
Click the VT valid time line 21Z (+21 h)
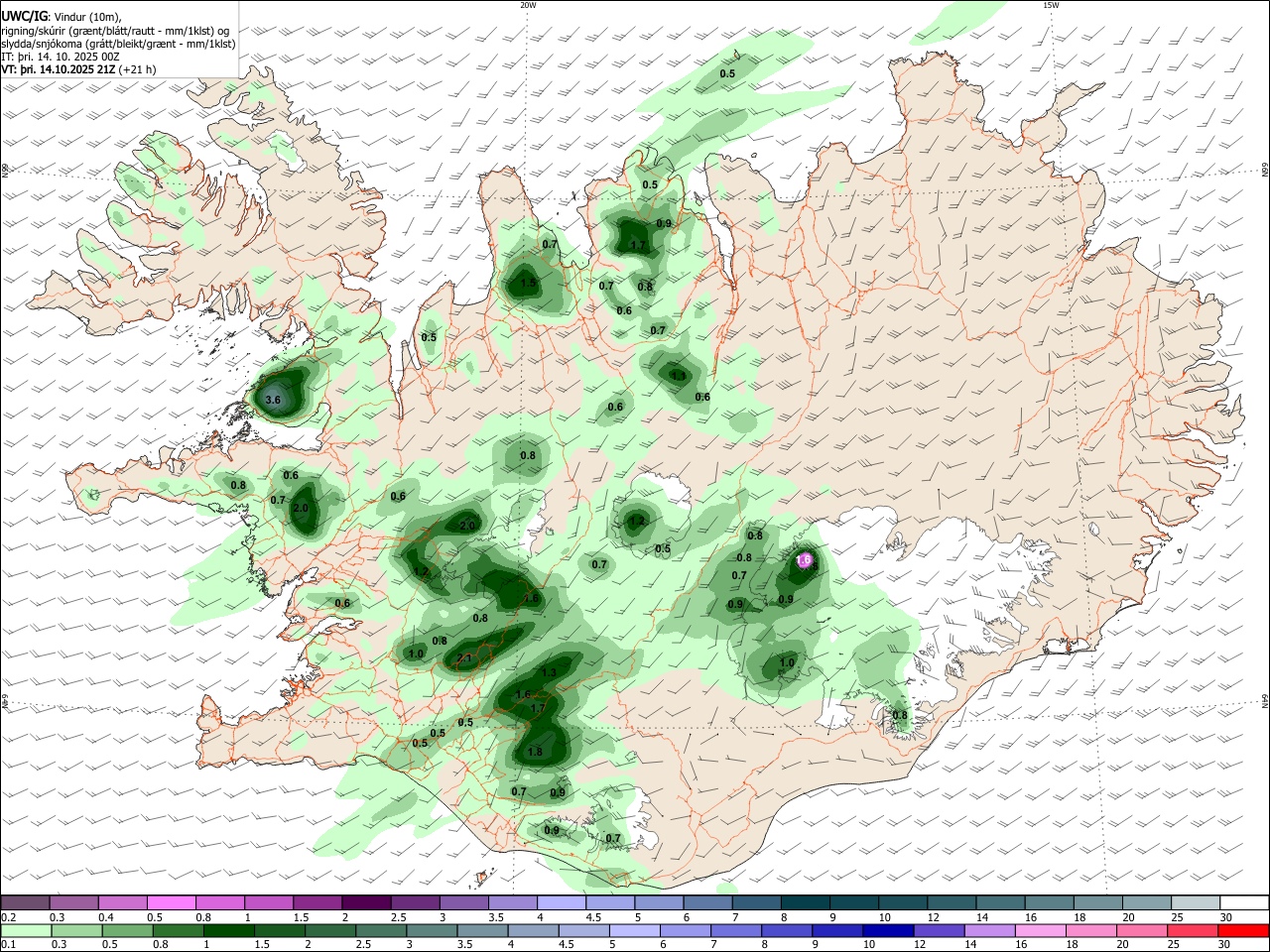click(79, 70)
